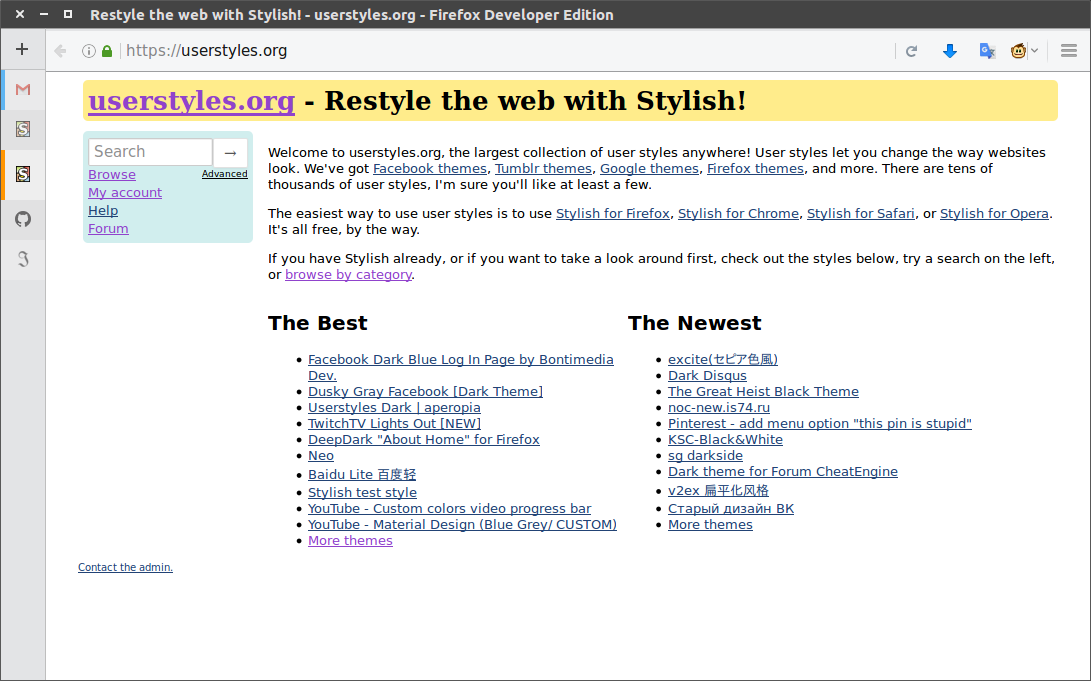This screenshot has width=1091, height=681.
Task: Open Dusky Gray Facebook [Dark Theme]
Action: [425, 392]
